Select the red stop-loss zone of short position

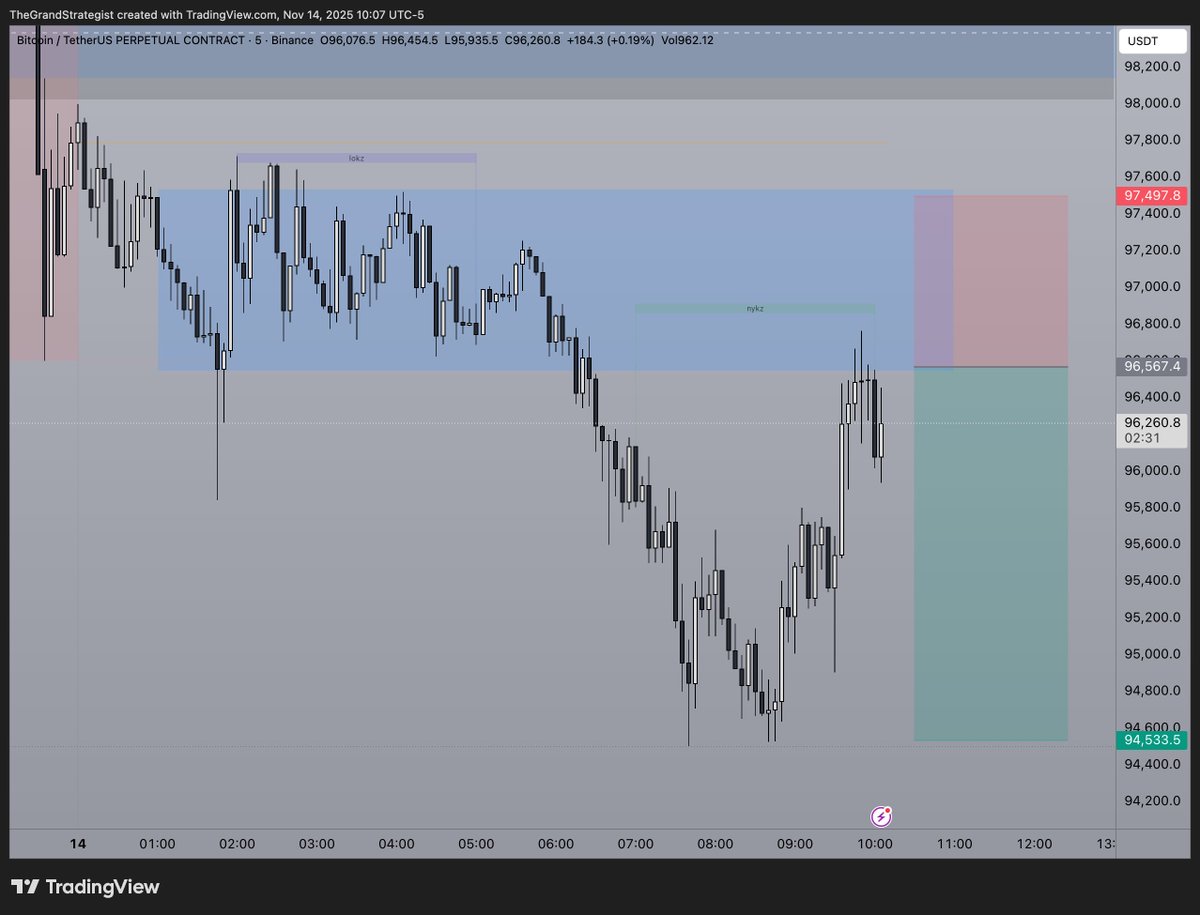click(x=991, y=281)
